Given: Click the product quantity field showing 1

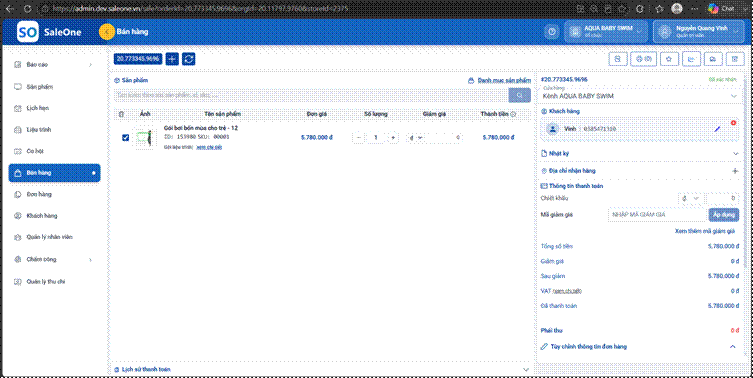Looking at the screenshot, I should pyautogui.click(x=376, y=138).
